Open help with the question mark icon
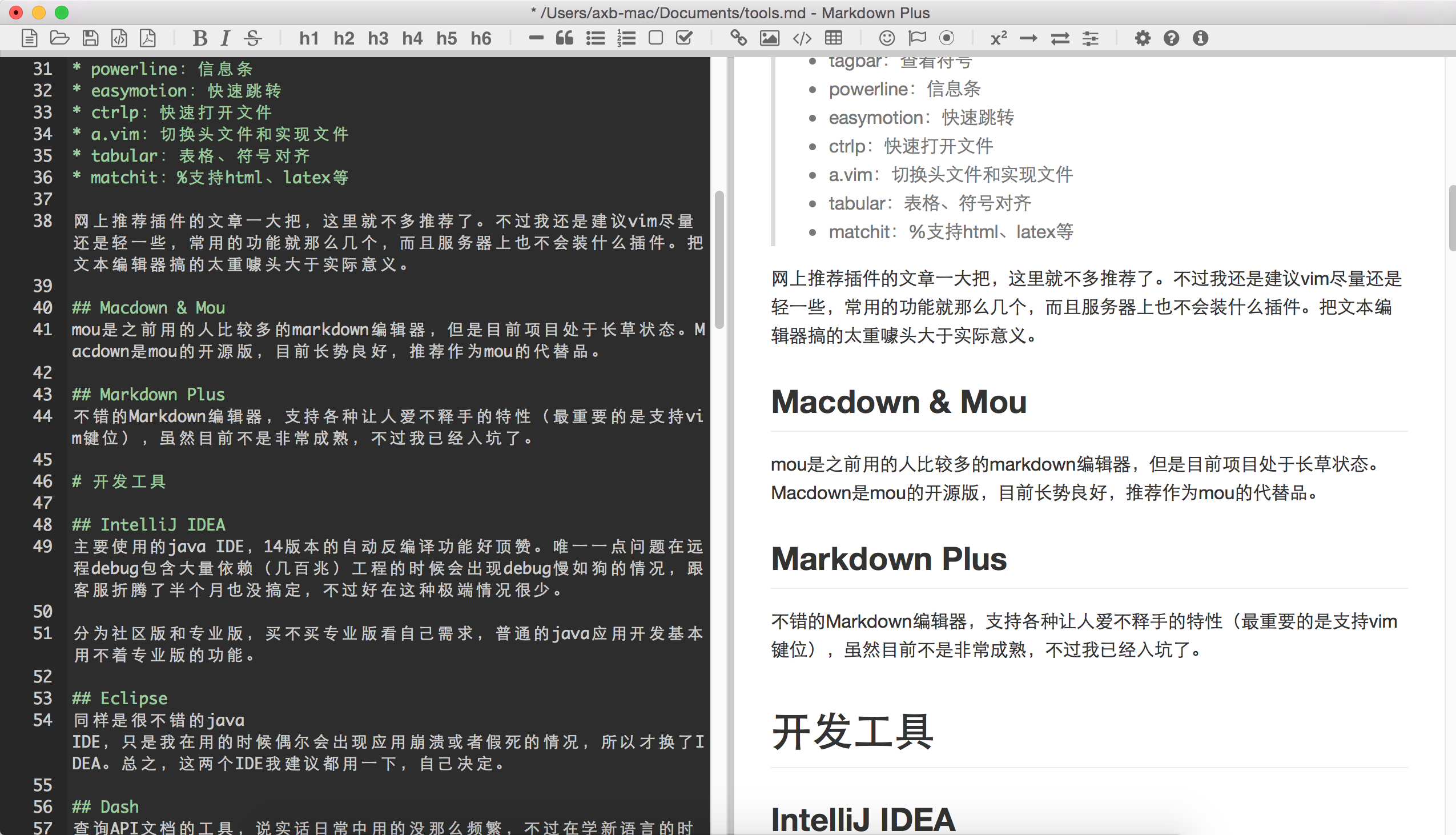1456x835 pixels. coord(1171,38)
